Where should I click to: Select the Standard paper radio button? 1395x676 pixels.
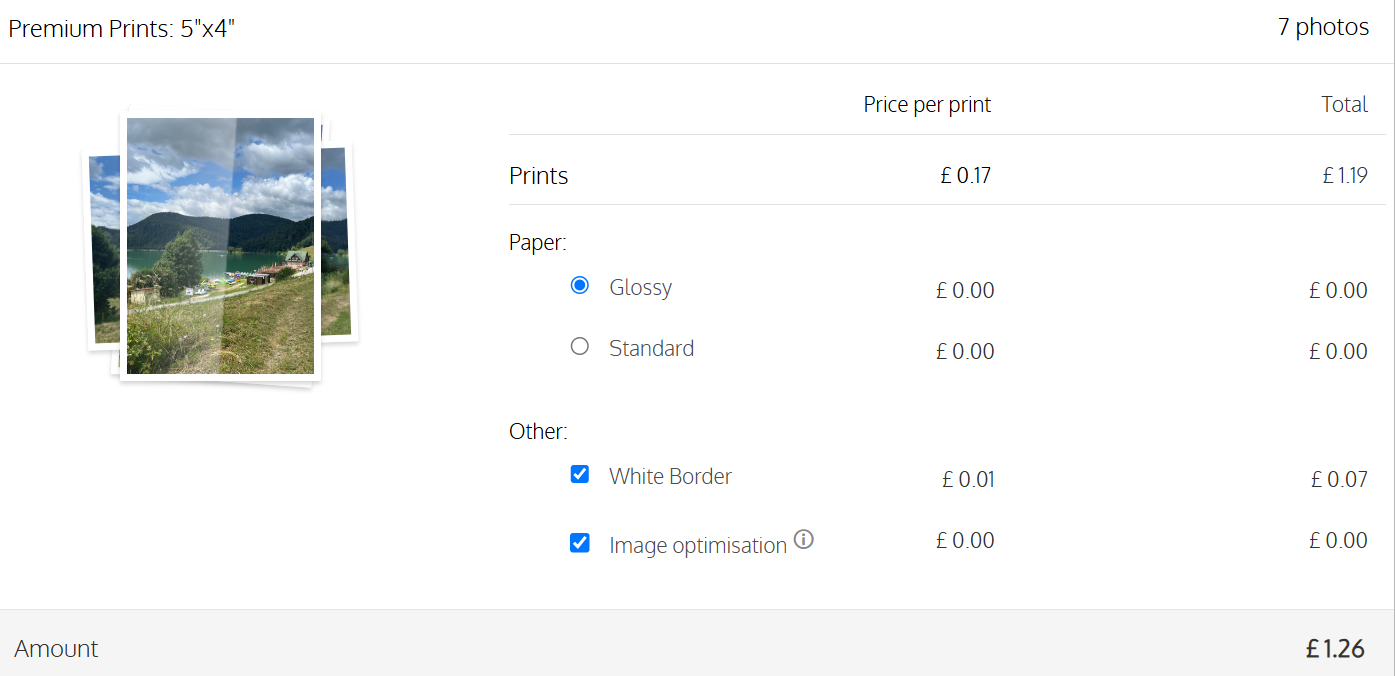(580, 347)
